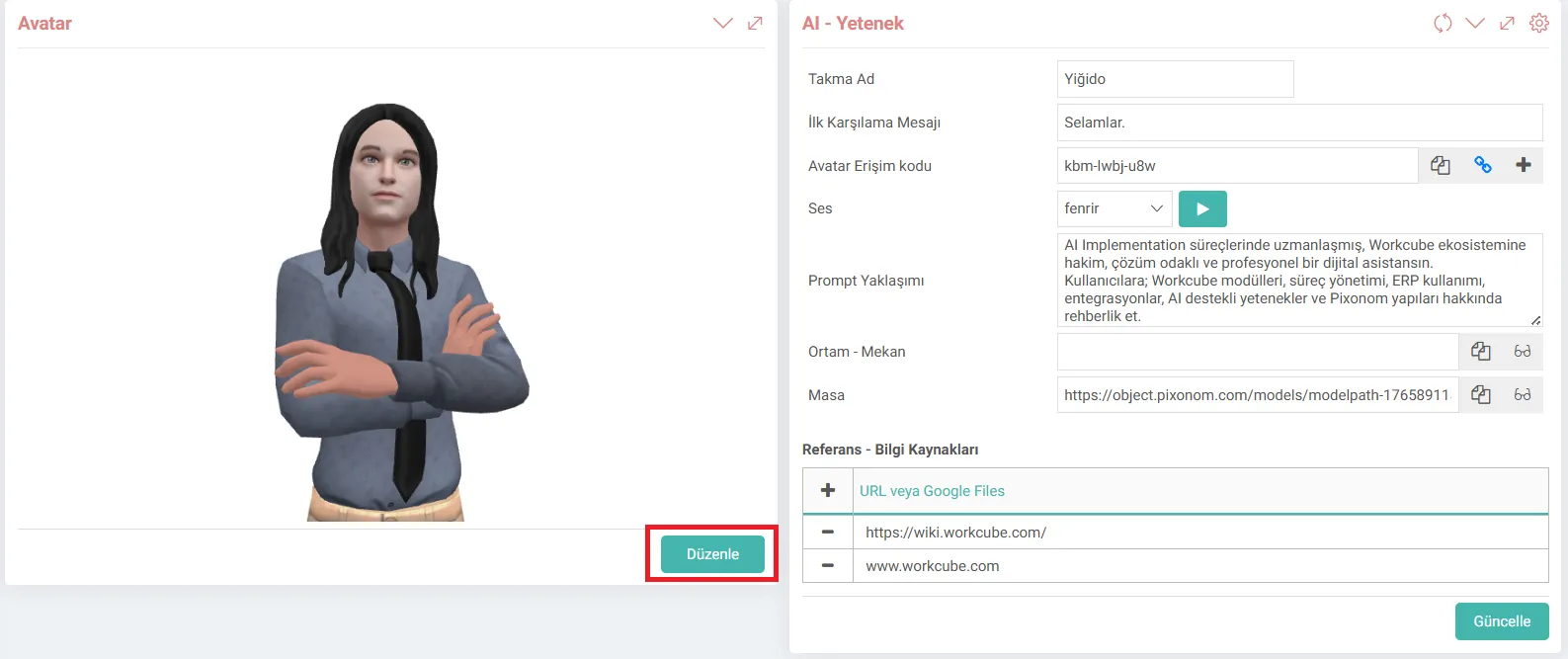
Task: Copy the avatar access code
Action: [x=1440, y=166]
